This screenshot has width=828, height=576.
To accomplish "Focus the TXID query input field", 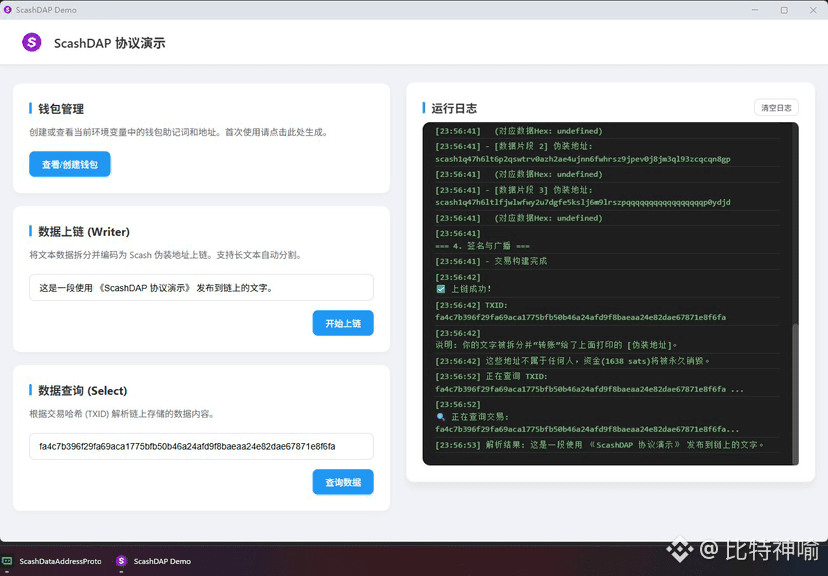I will (201, 446).
